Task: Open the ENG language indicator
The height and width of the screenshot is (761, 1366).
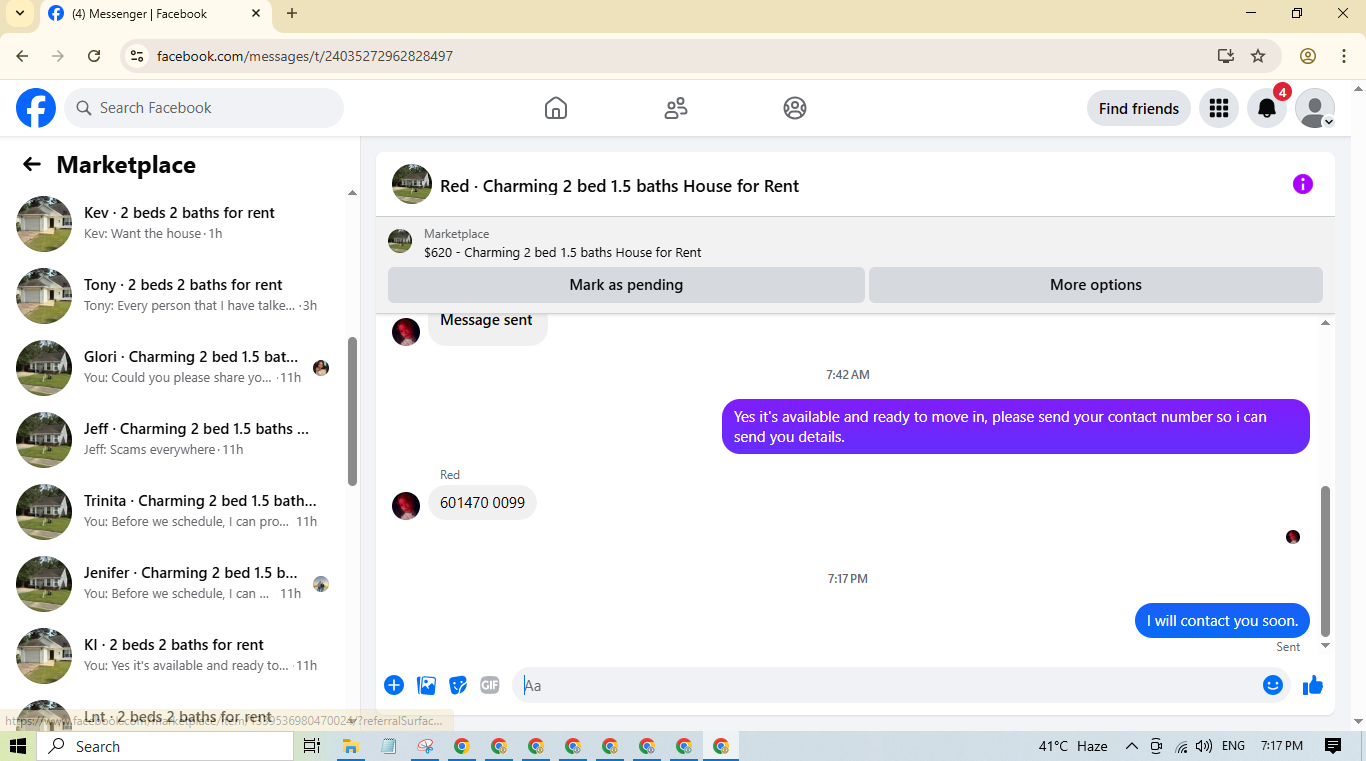Action: coord(1234,746)
